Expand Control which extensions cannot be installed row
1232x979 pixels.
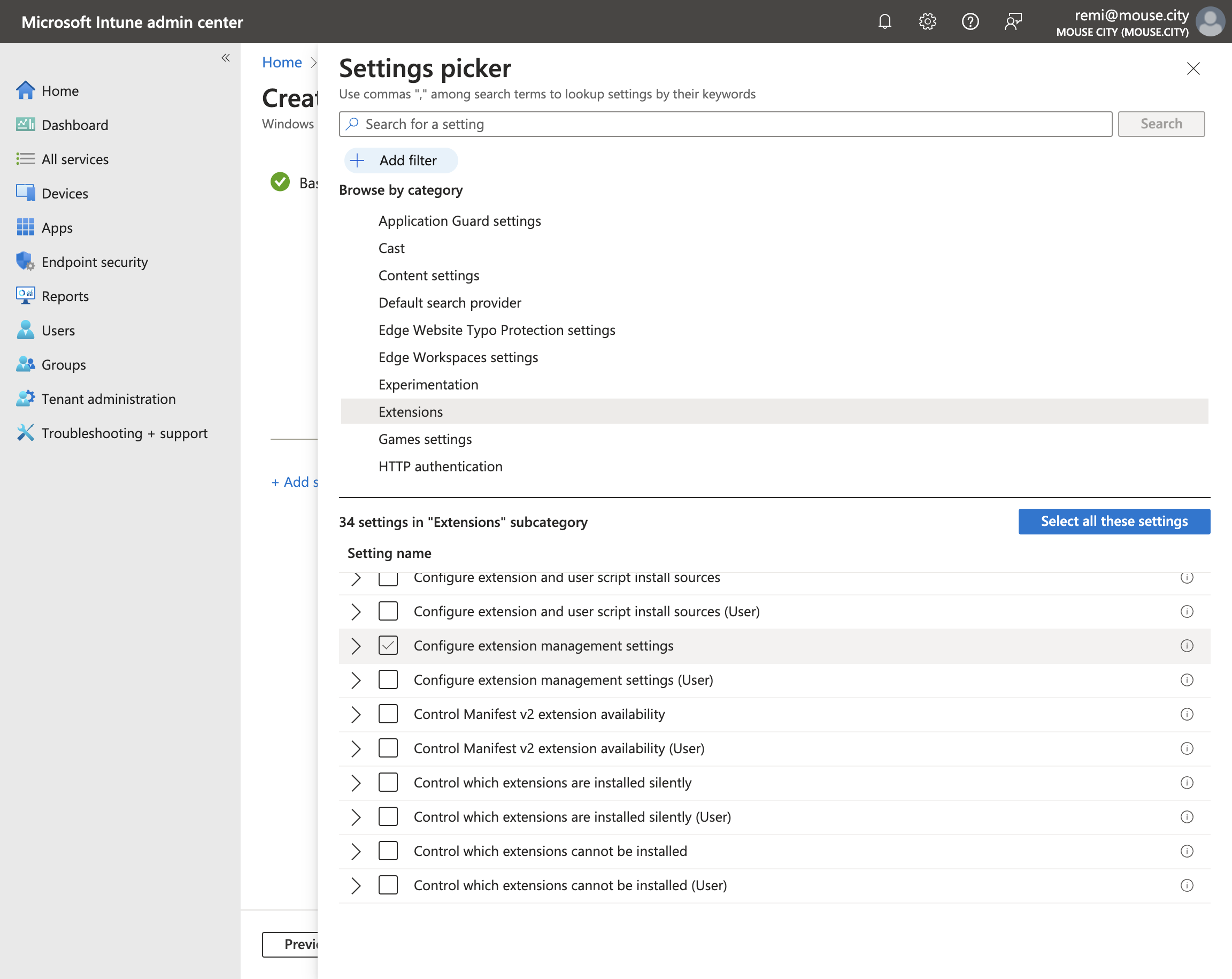click(356, 851)
